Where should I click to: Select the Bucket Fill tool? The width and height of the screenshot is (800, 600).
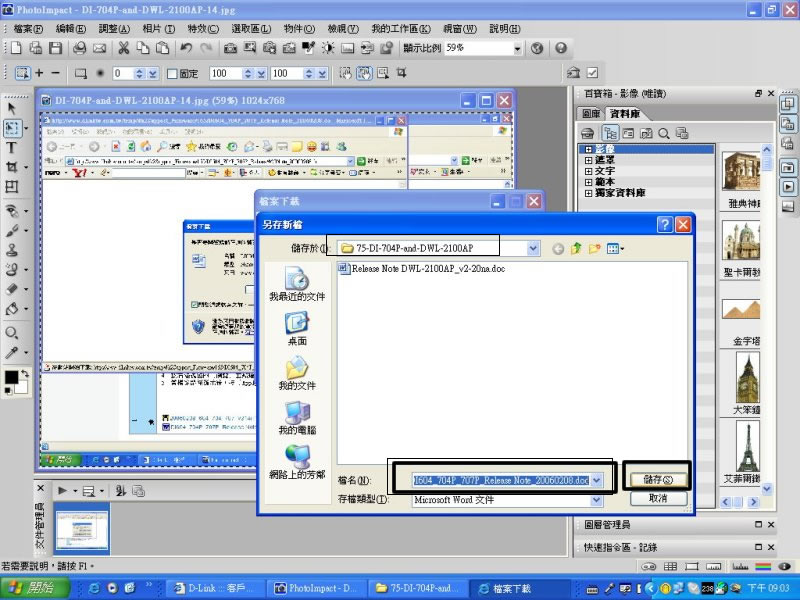tap(12, 309)
